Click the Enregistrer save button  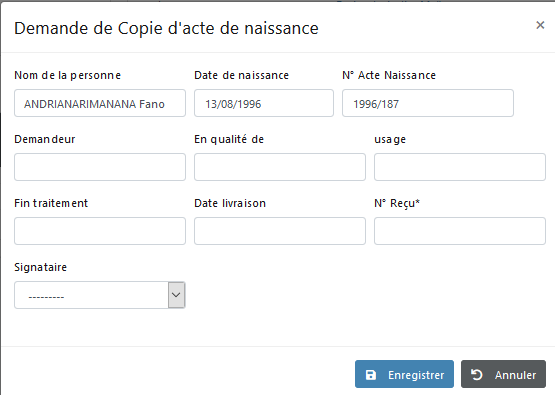[404, 374]
